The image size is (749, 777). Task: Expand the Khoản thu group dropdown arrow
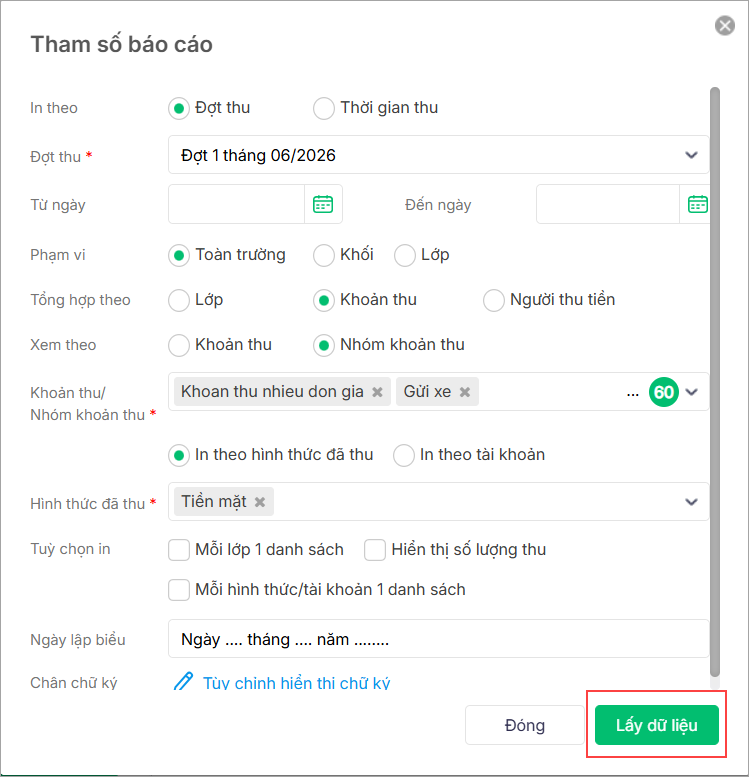coord(691,392)
